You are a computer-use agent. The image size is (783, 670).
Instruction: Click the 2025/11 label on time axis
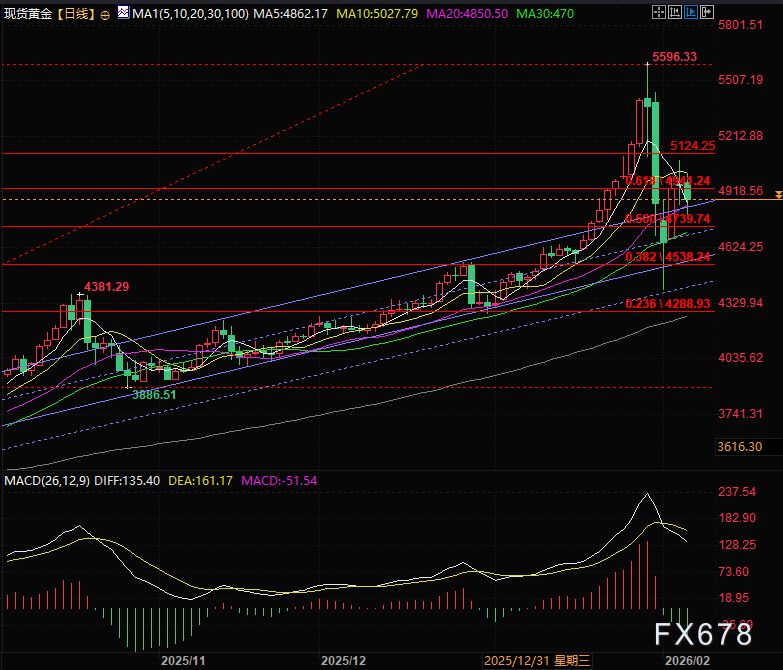click(183, 661)
